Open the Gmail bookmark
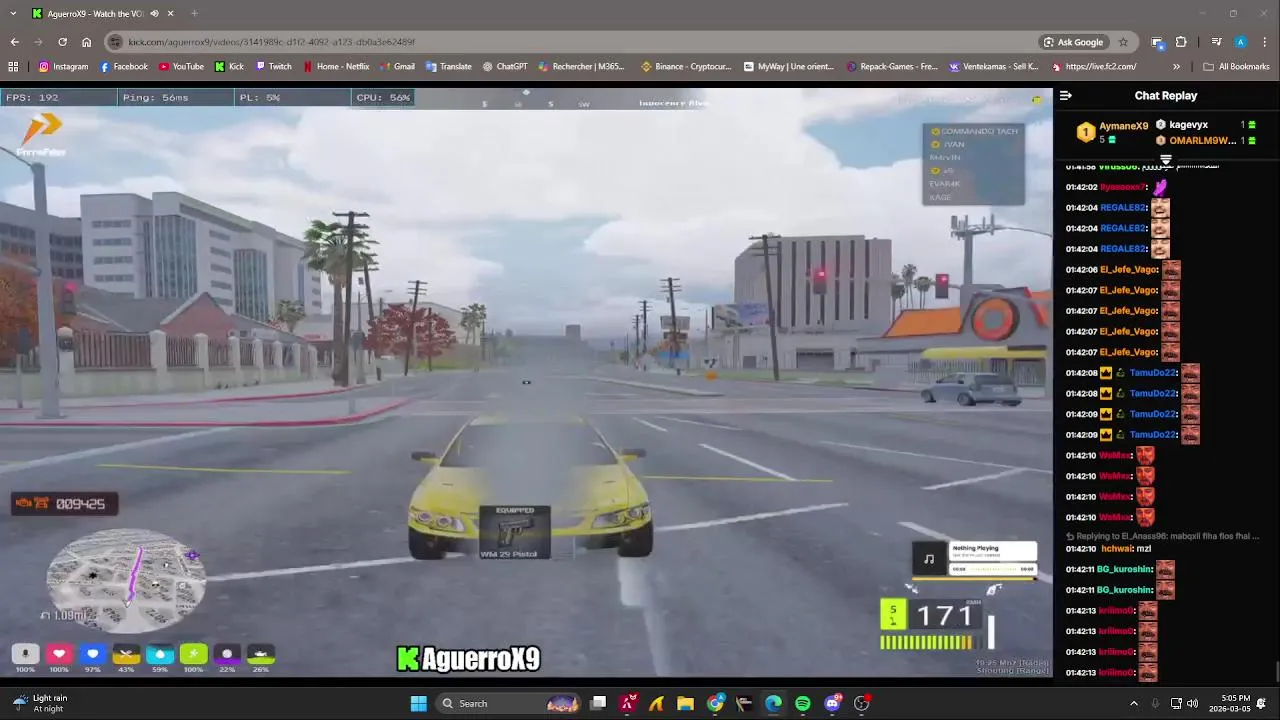 point(397,67)
